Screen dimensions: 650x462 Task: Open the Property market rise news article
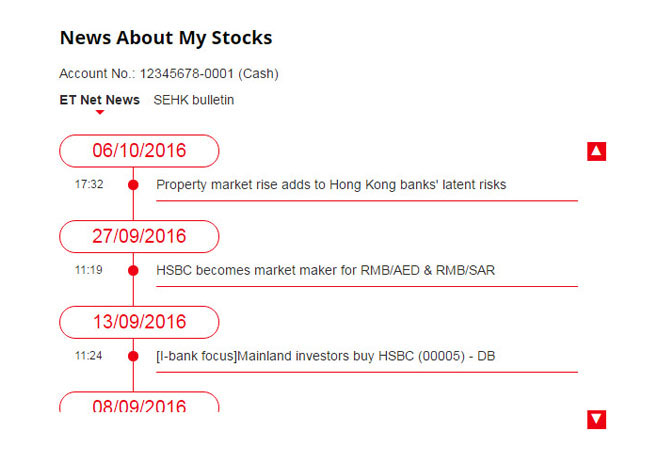pos(331,185)
